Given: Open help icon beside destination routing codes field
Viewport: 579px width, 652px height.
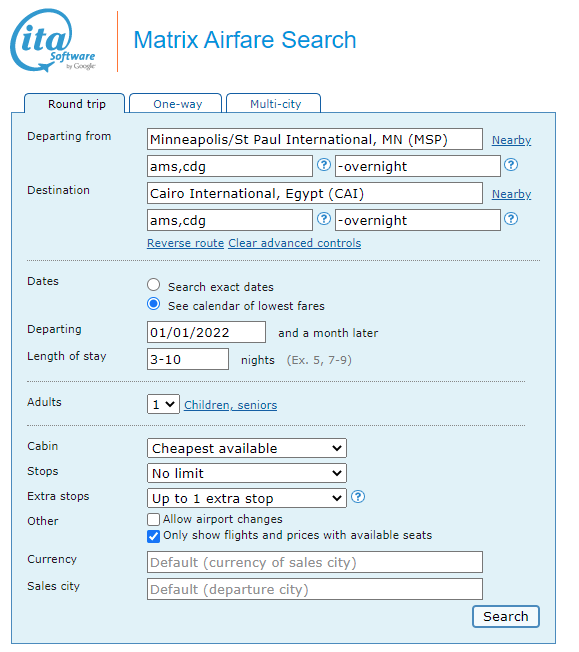Looking at the screenshot, I should tap(324, 219).
